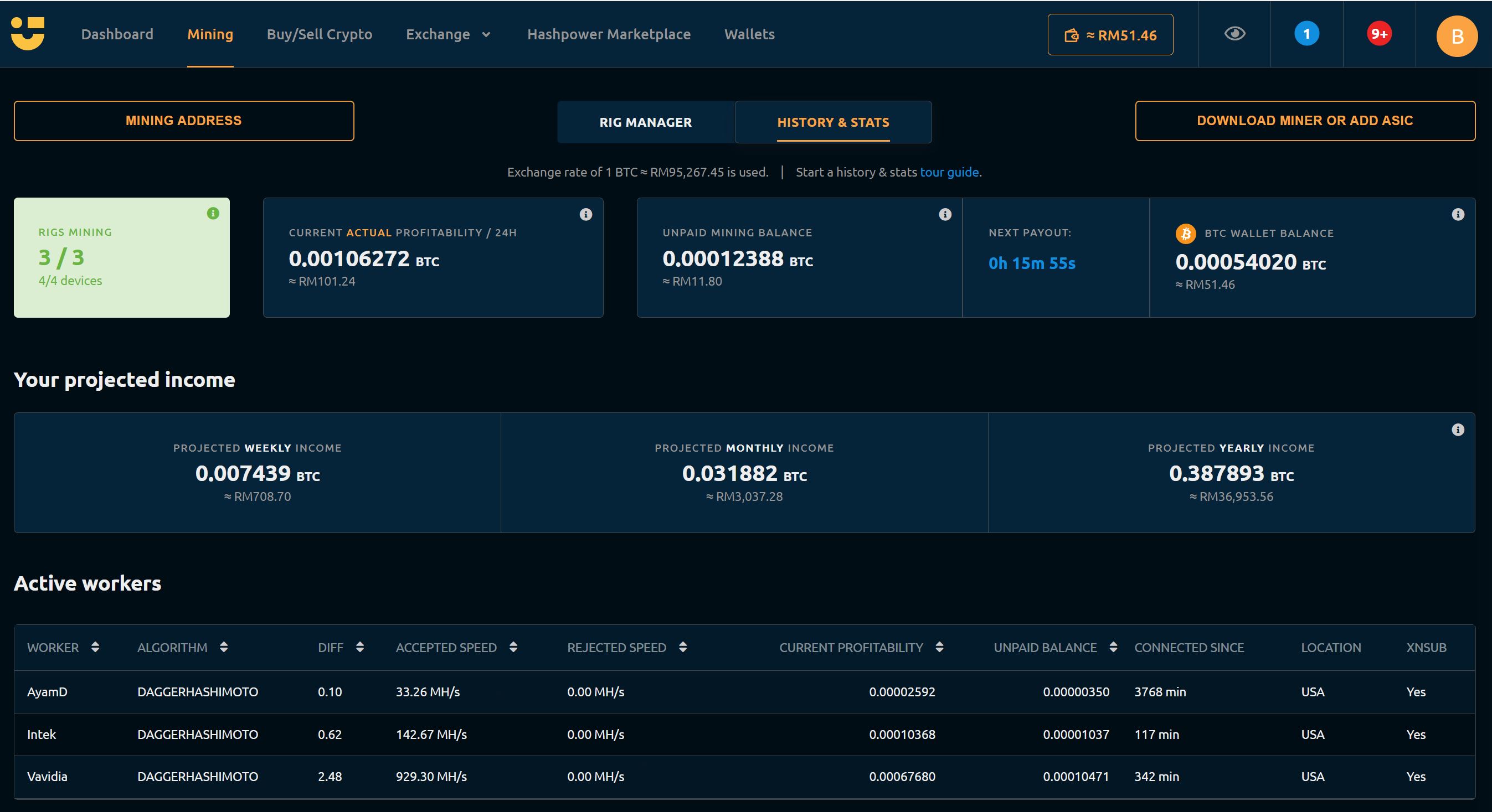Select the Vavidia worker row

tap(48, 777)
